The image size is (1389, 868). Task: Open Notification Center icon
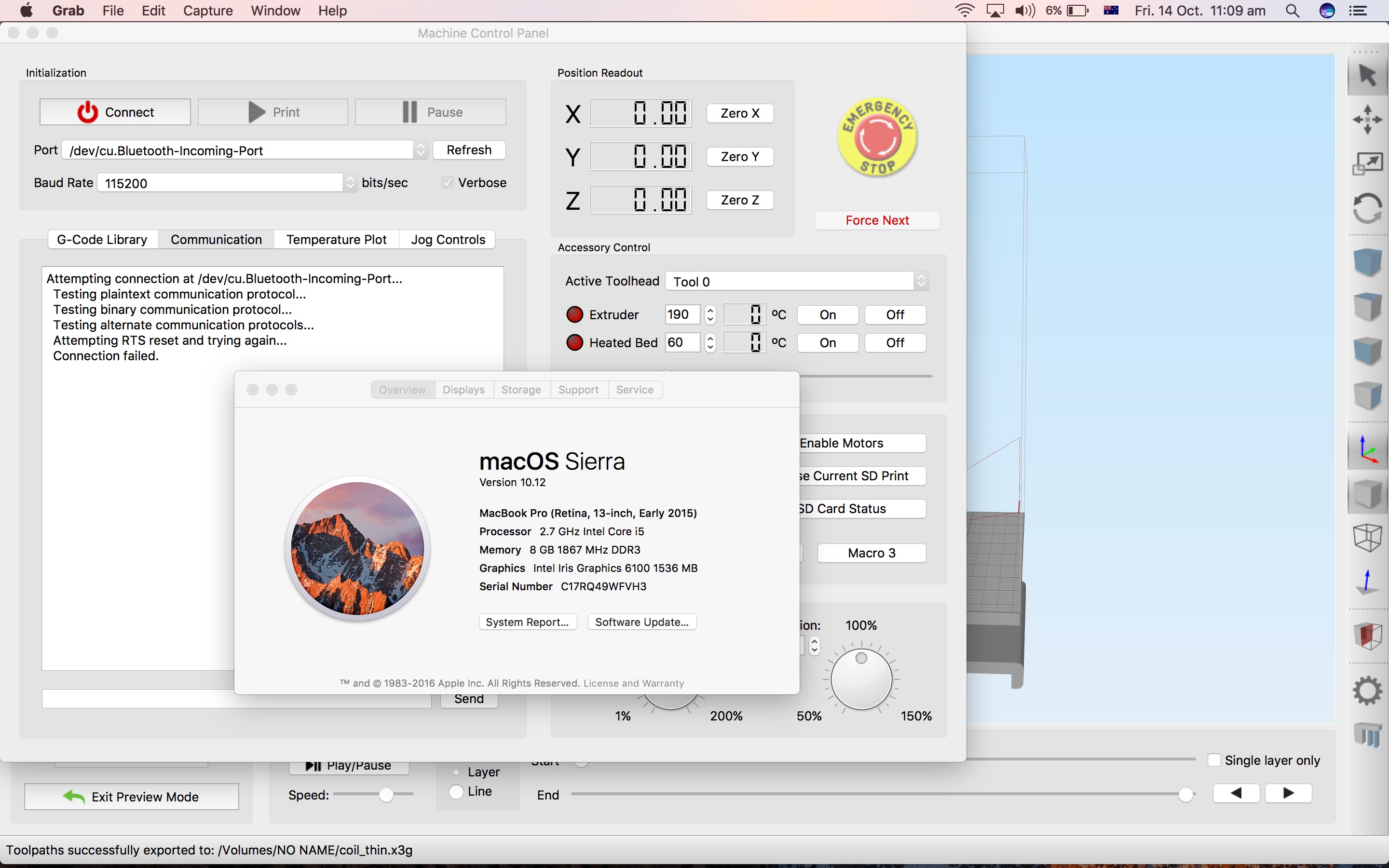coord(1358,10)
